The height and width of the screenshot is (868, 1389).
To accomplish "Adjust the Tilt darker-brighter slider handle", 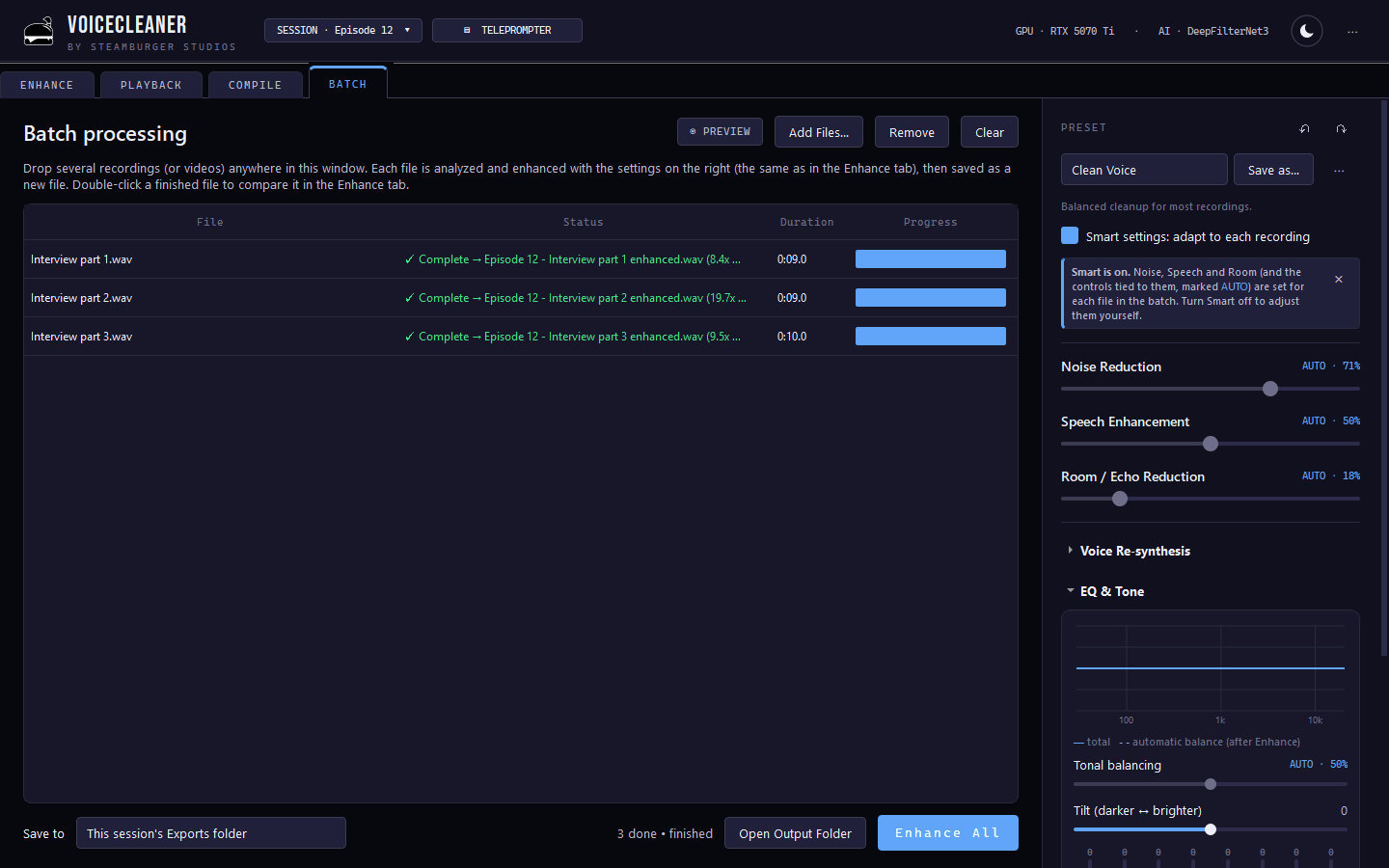I will click(1211, 829).
